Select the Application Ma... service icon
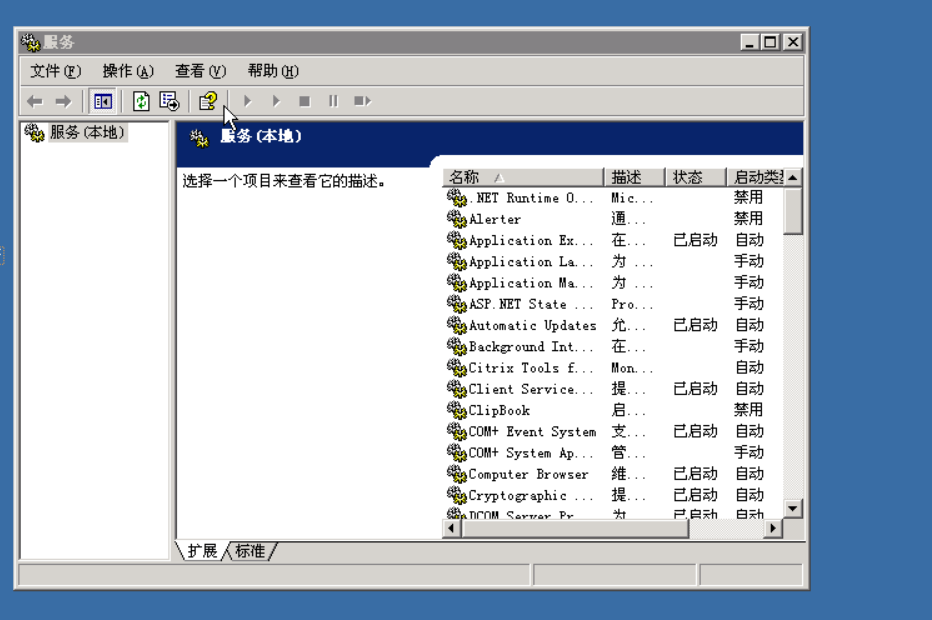Image resolution: width=932 pixels, height=620 pixels. (456, 283)
